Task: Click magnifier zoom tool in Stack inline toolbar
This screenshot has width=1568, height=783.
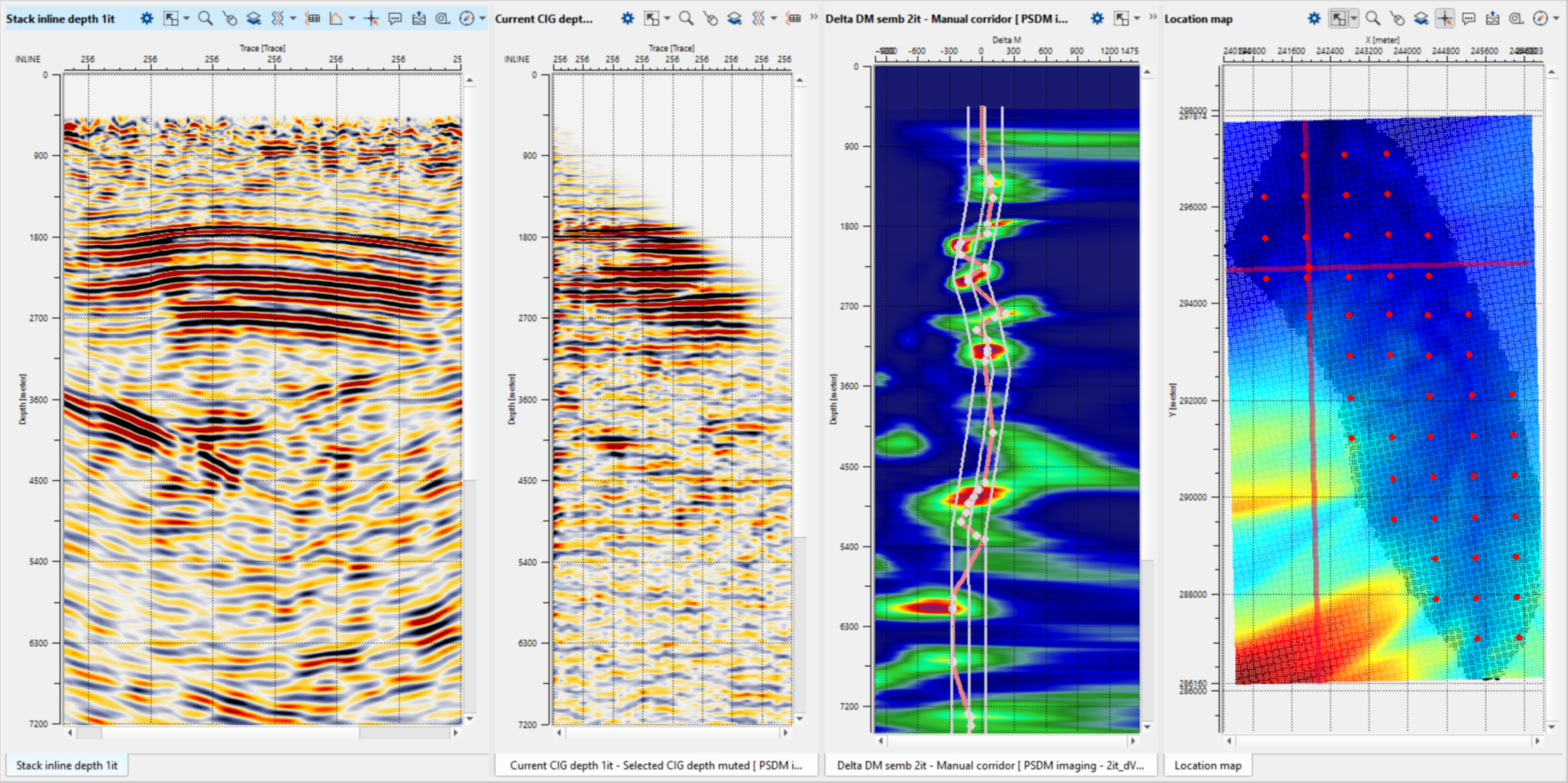Action: click(205, 19)
